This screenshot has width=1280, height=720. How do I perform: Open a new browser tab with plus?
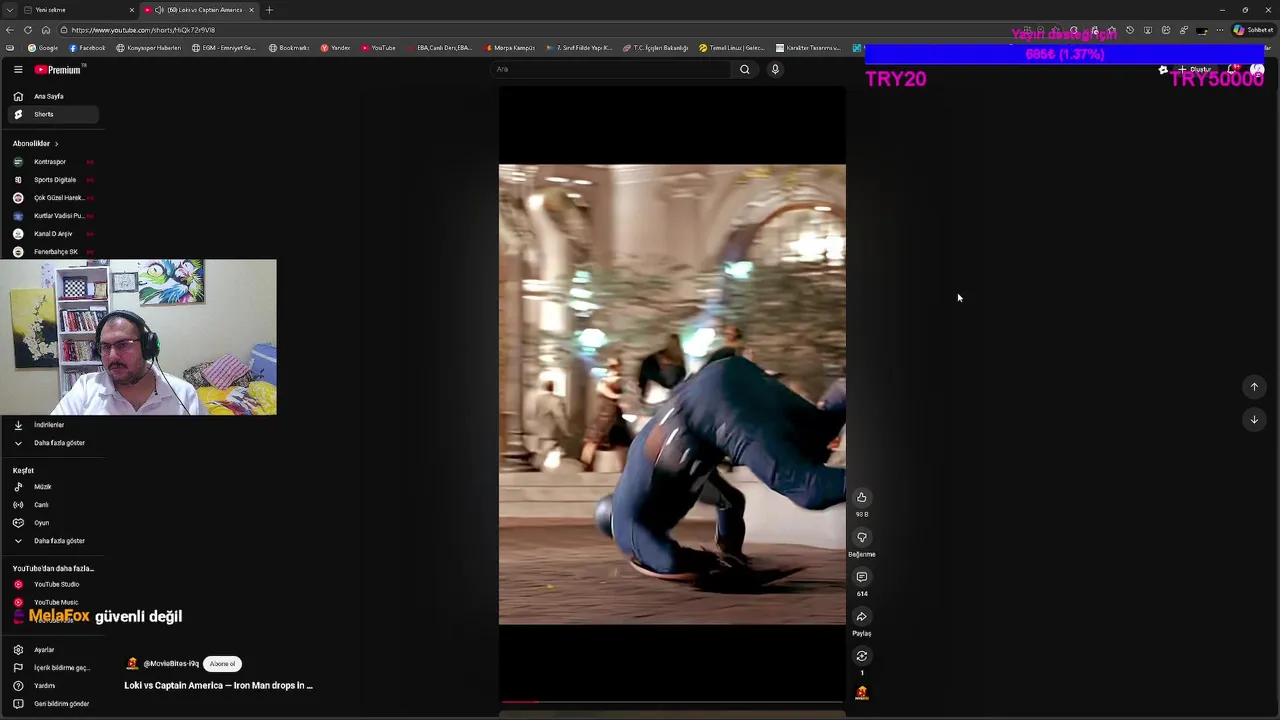[269, 10]
